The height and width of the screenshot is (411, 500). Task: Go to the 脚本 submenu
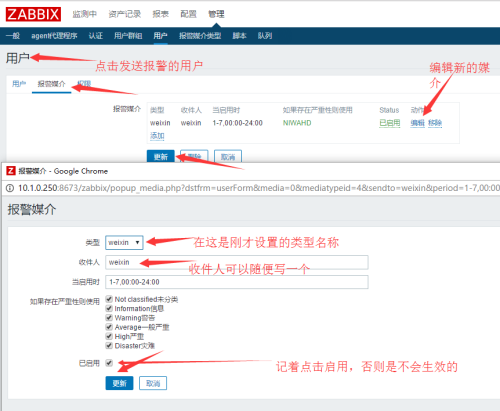pyautogui.click(x=239, y=36)
